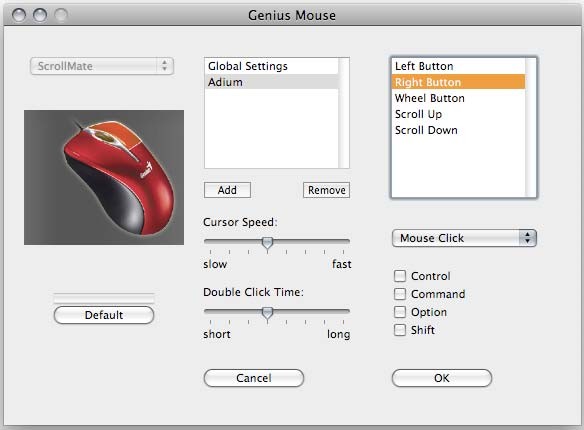Toggle the Shift modifier checkbox

coord(400,329)
